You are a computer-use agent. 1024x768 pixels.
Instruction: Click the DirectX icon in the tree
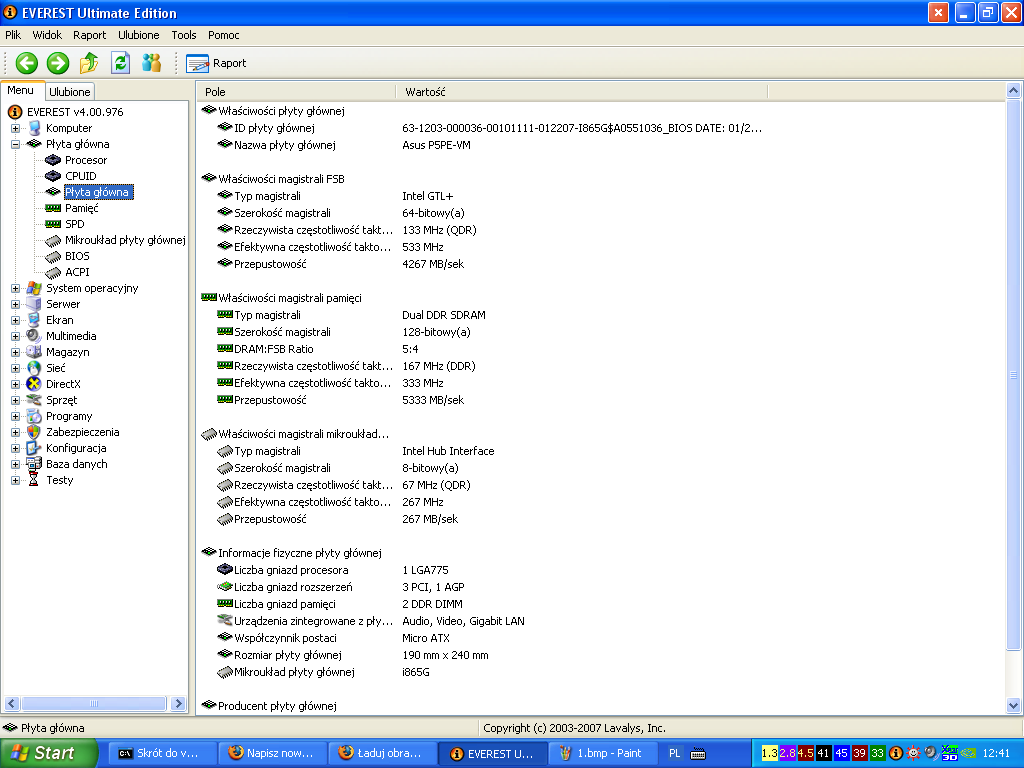pos(34,385)
